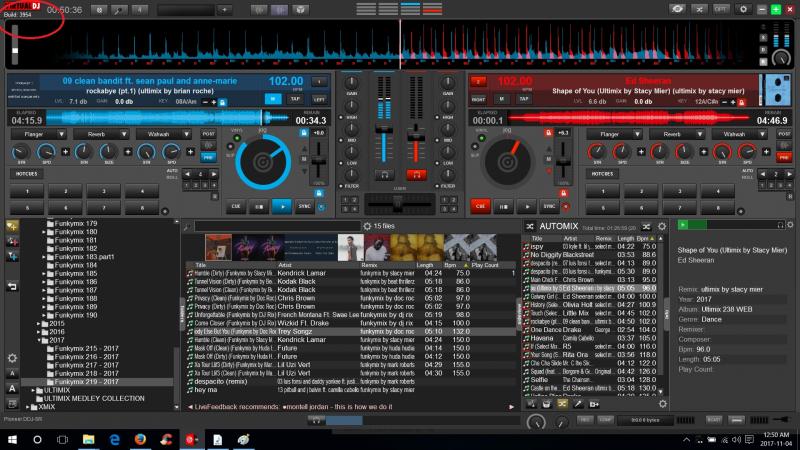This screenshot has width=800, height=450.
Task: Shuffle the AUTOMIX list
Action: click(646, 226)
